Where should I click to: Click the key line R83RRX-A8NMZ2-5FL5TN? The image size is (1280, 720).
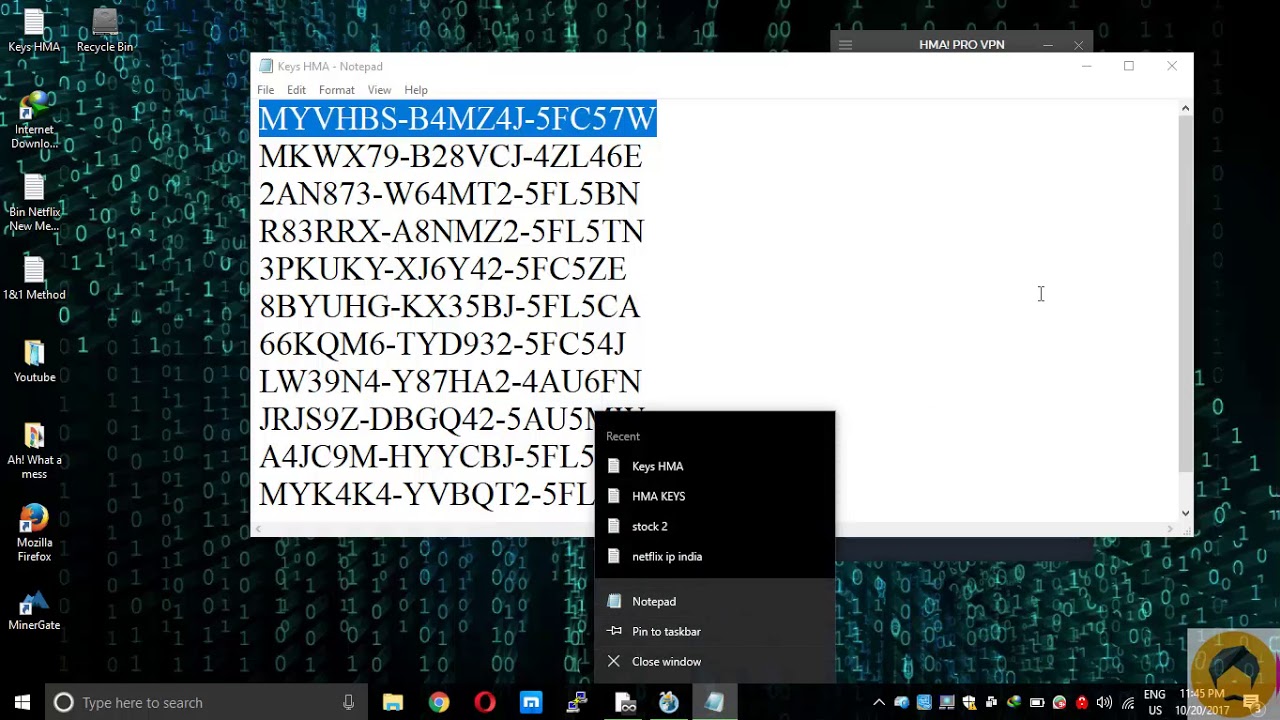click(x=451, y=231)
